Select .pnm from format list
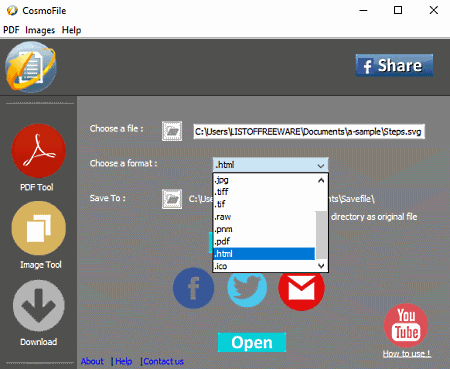 [264, 229]
